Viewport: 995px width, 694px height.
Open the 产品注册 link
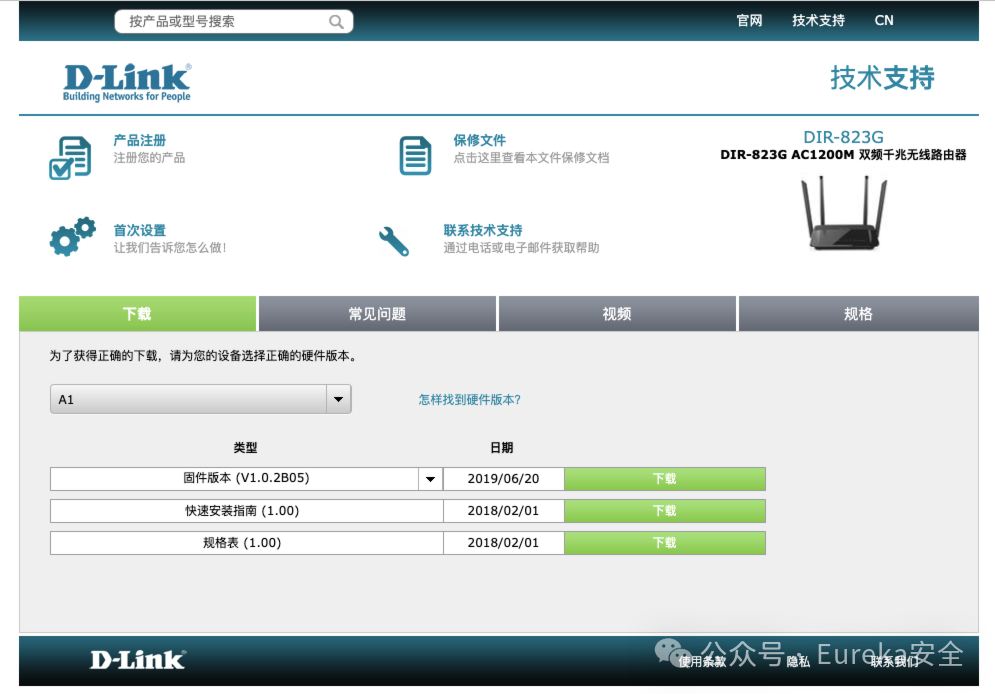tap(140, 140)
